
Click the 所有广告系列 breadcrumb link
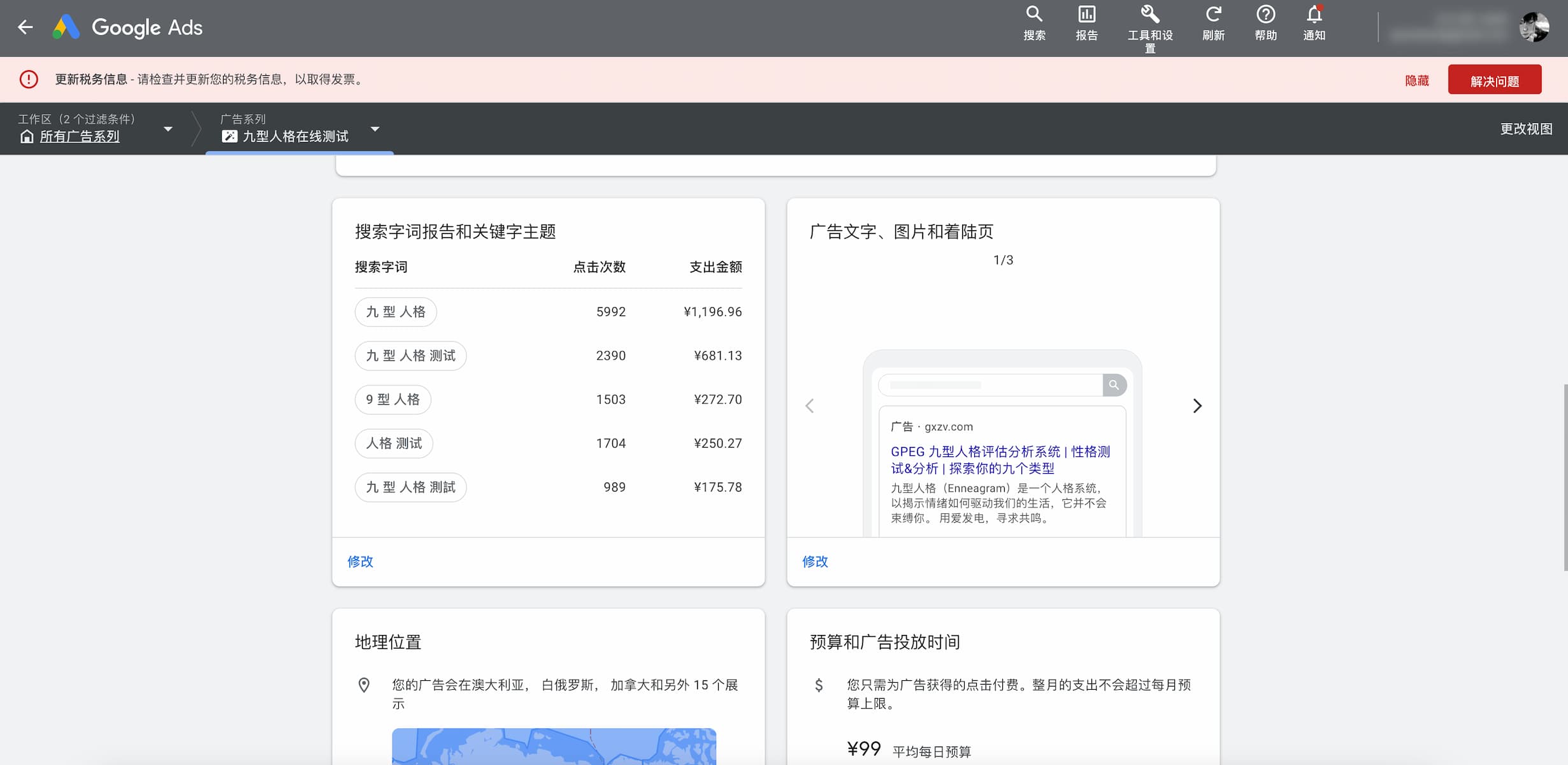80,136
